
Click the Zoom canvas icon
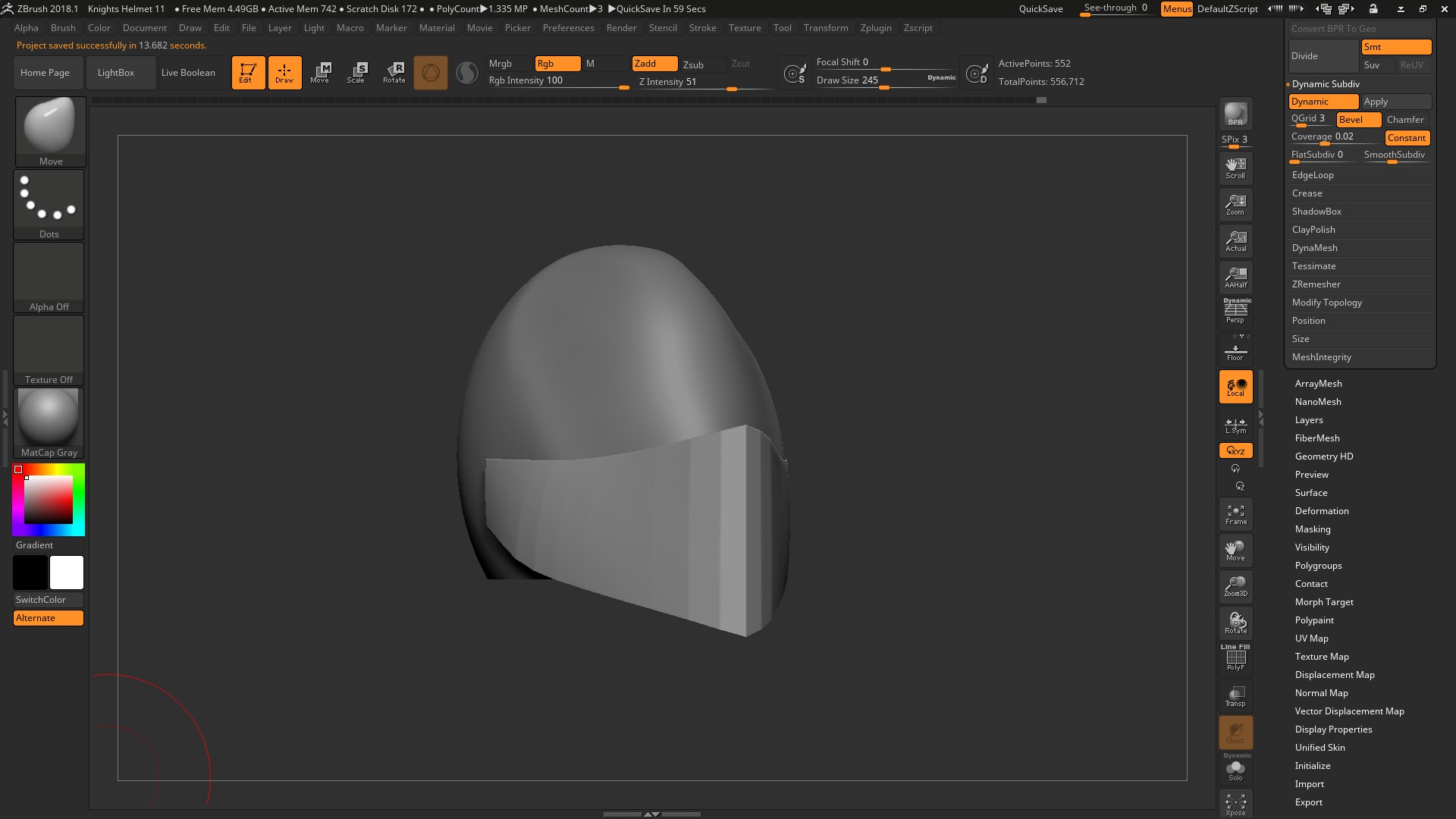[x=1235, y=205]
